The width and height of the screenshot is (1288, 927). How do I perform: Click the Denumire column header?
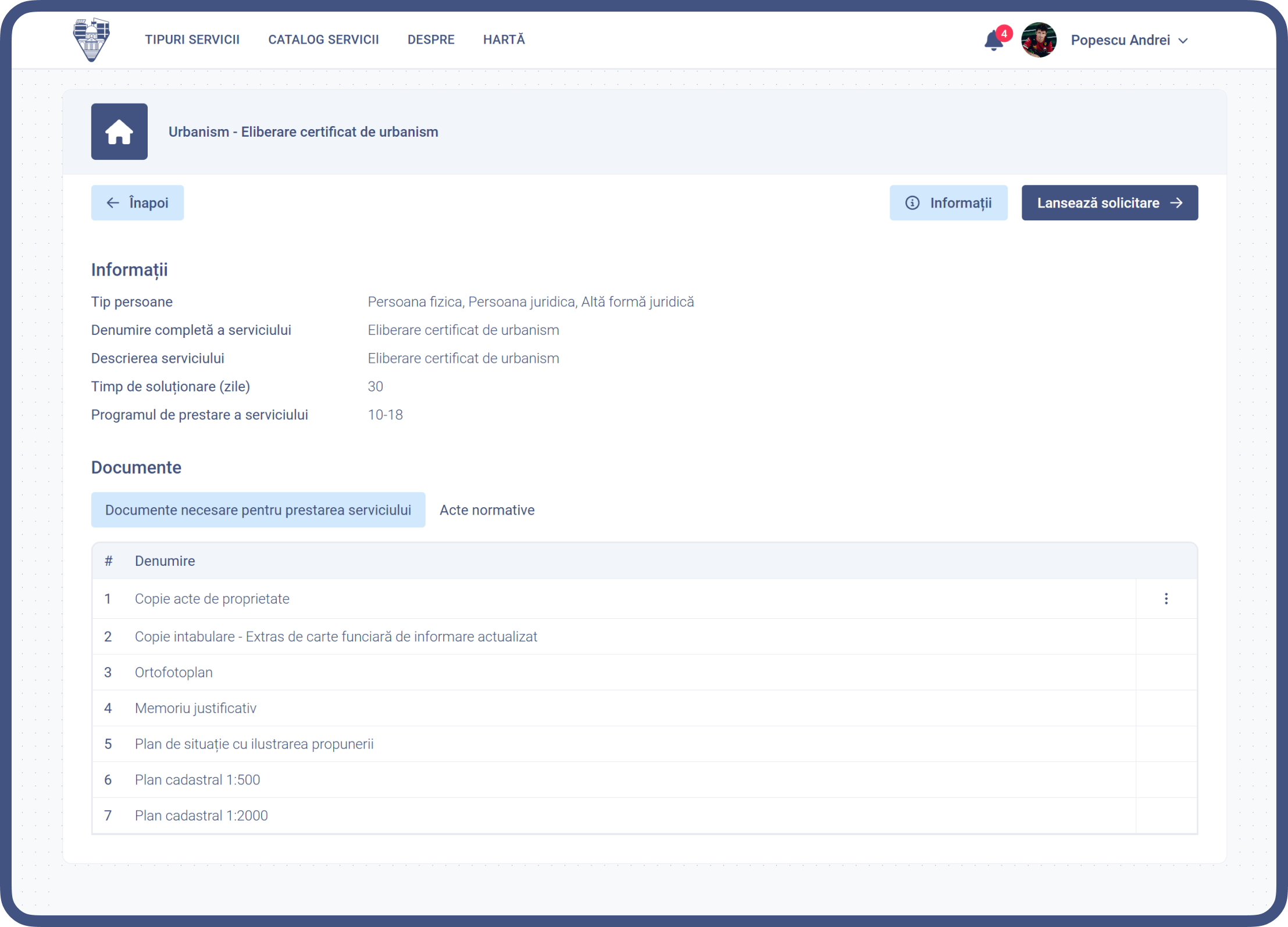(165, 561)
